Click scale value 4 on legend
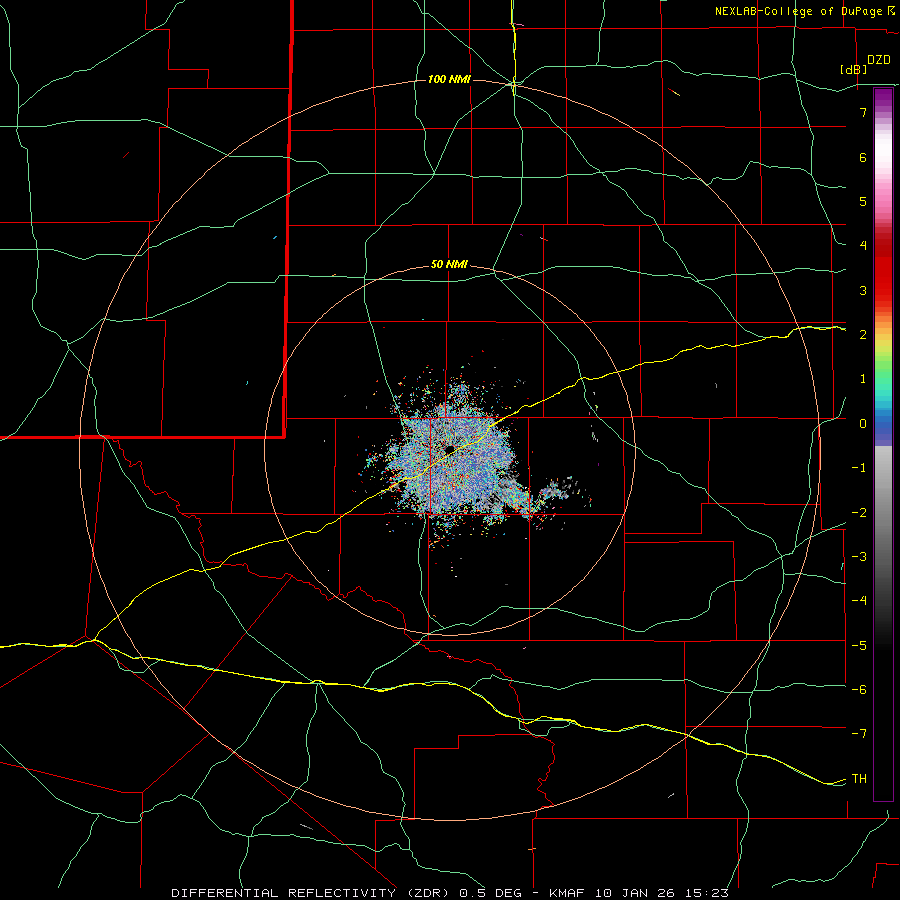900x900 pixels. 863,246
